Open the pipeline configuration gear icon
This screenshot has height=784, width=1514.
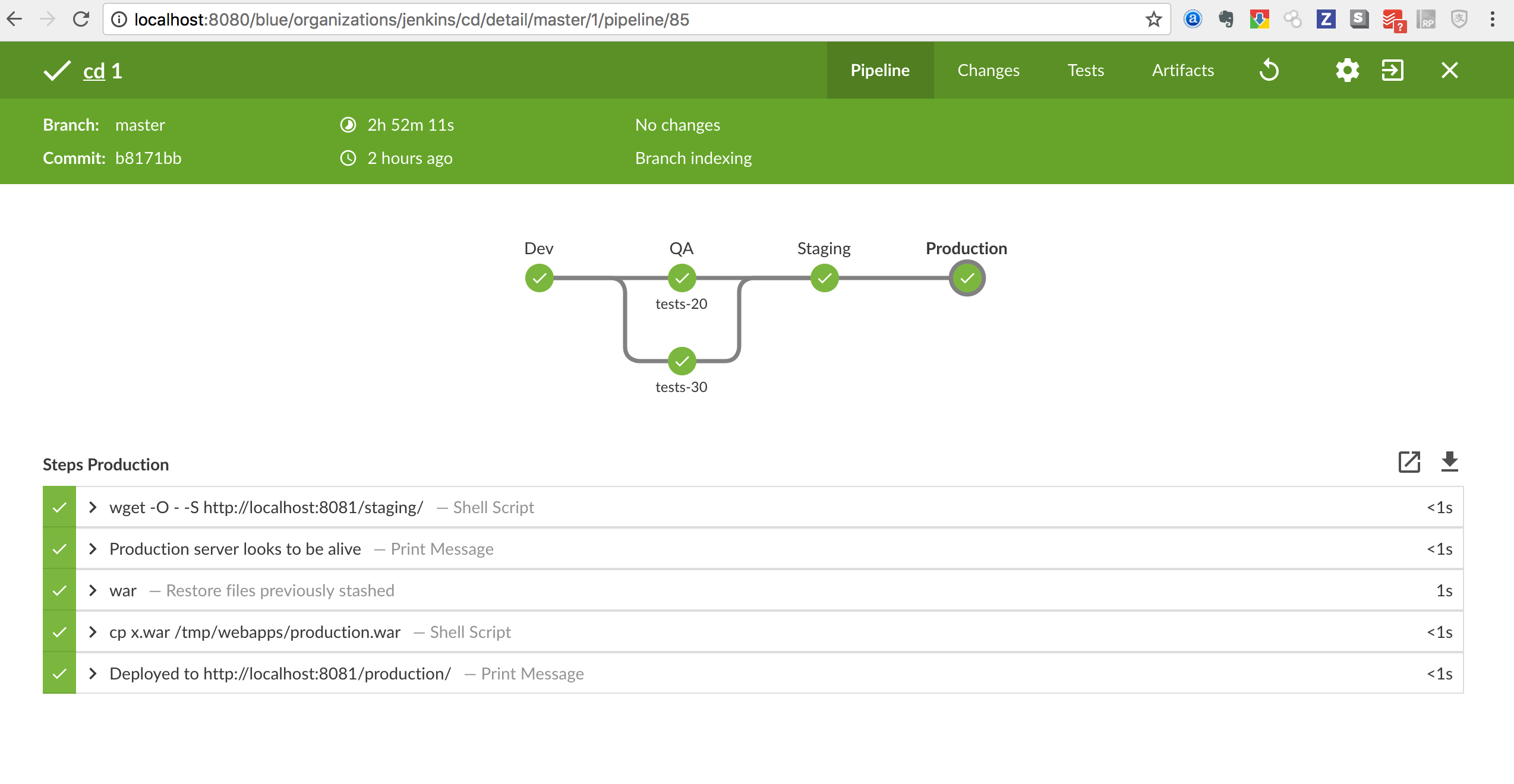coord(1347,70)
